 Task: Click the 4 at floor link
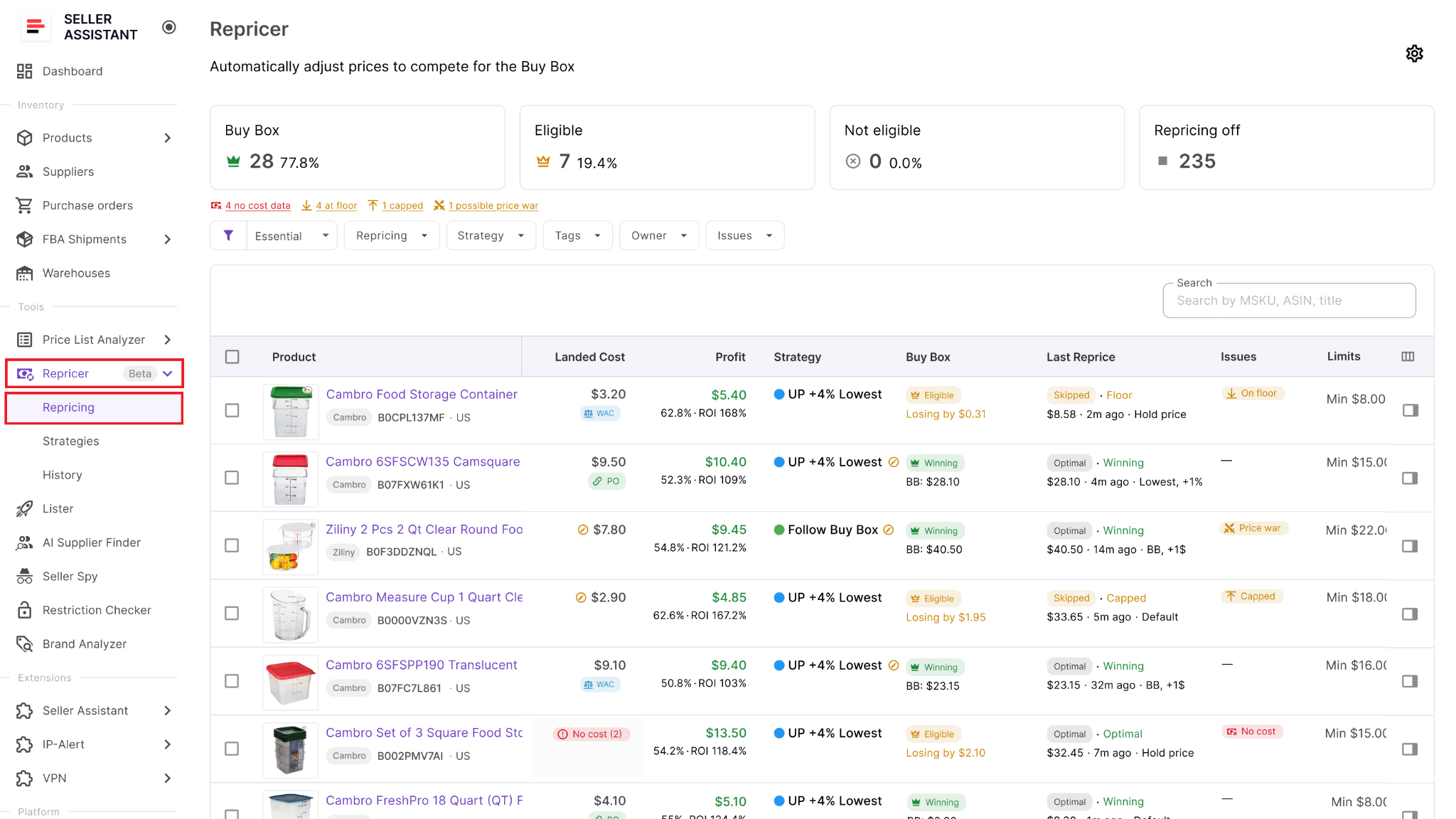[x=336, y=205]
